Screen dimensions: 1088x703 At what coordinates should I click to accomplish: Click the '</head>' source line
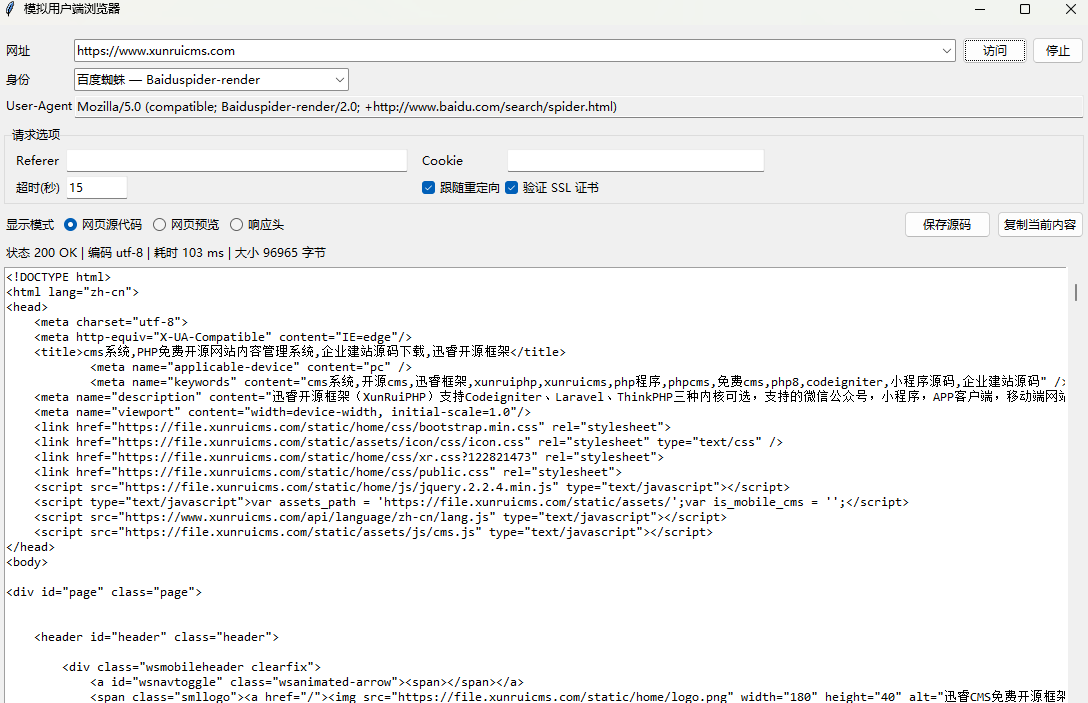tap(31, 547)
